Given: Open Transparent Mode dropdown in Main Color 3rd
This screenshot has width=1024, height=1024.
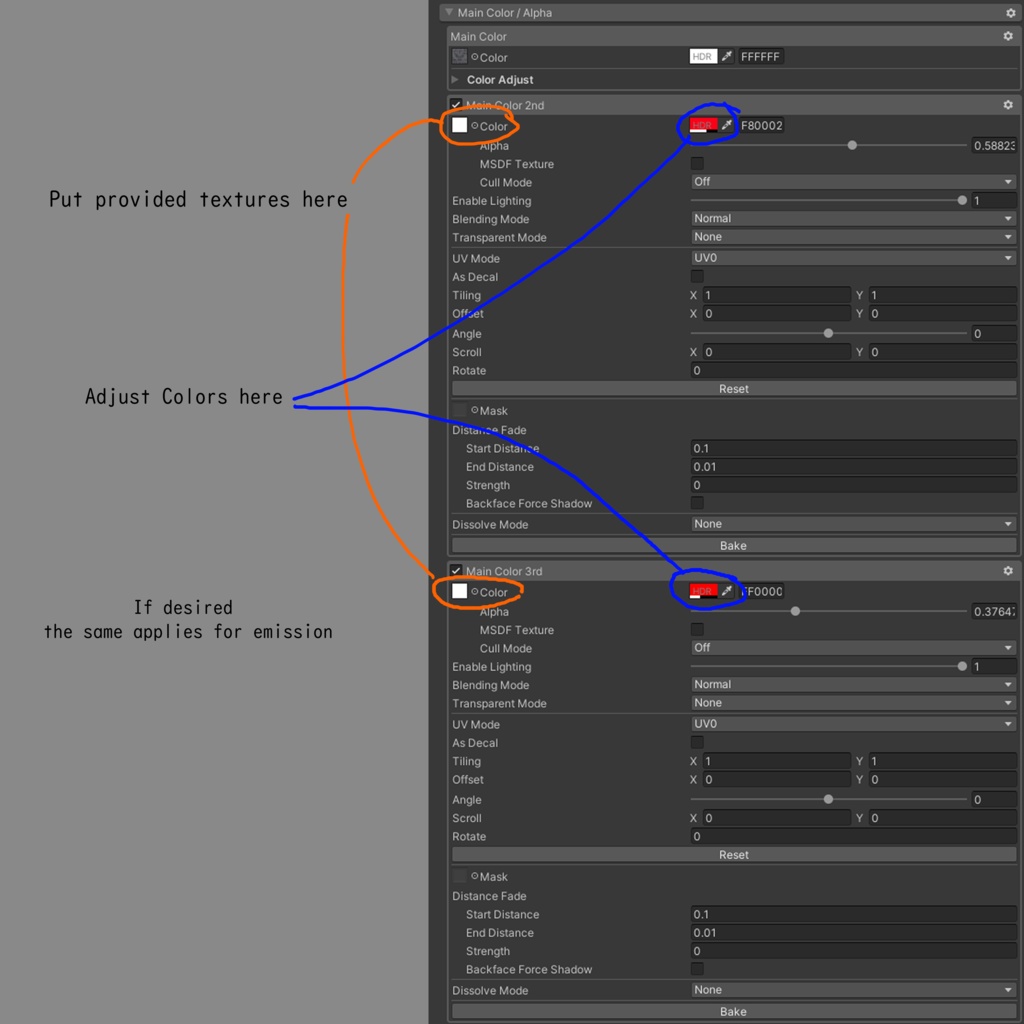Looking at the screenshot, I should tap(854, 703).
